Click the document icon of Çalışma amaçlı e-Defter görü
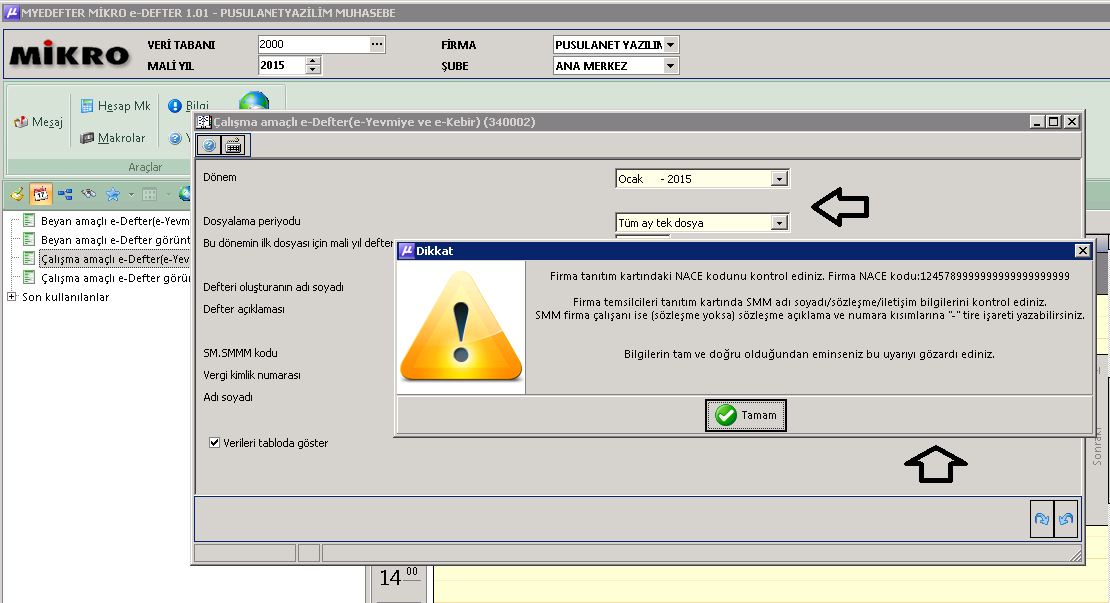The height and width of the screenshot is (603, 1110). 29,277
